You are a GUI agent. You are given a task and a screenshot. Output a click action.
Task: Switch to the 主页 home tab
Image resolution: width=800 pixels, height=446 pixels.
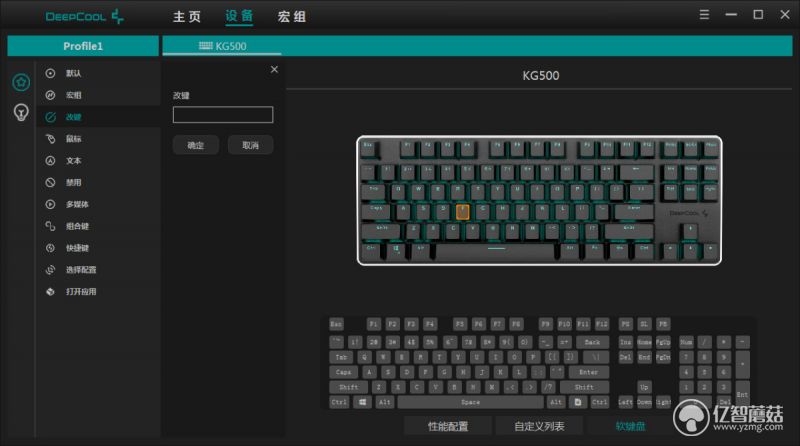click(187, 17)
